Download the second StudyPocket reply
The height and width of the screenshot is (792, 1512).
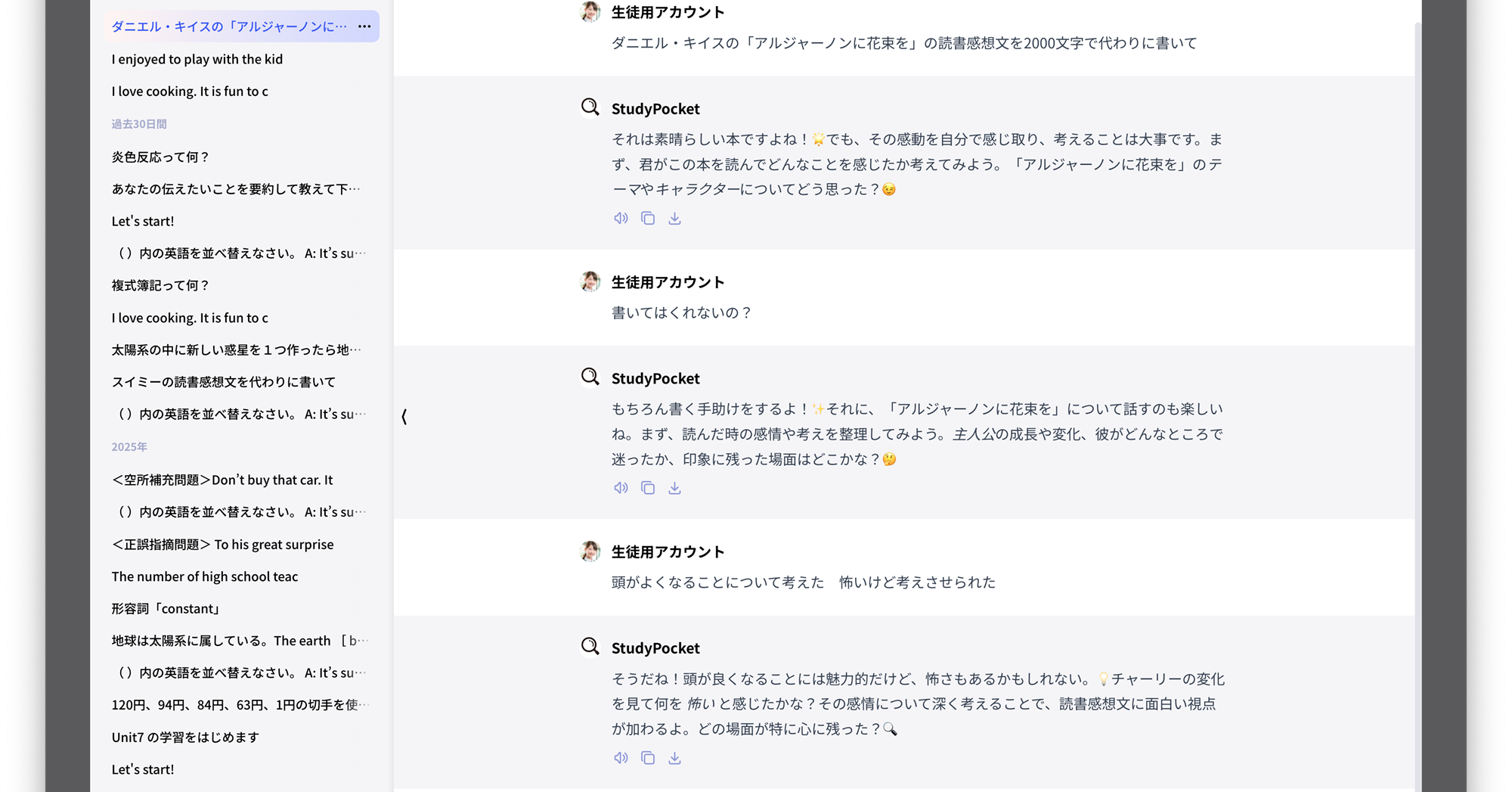674,488
